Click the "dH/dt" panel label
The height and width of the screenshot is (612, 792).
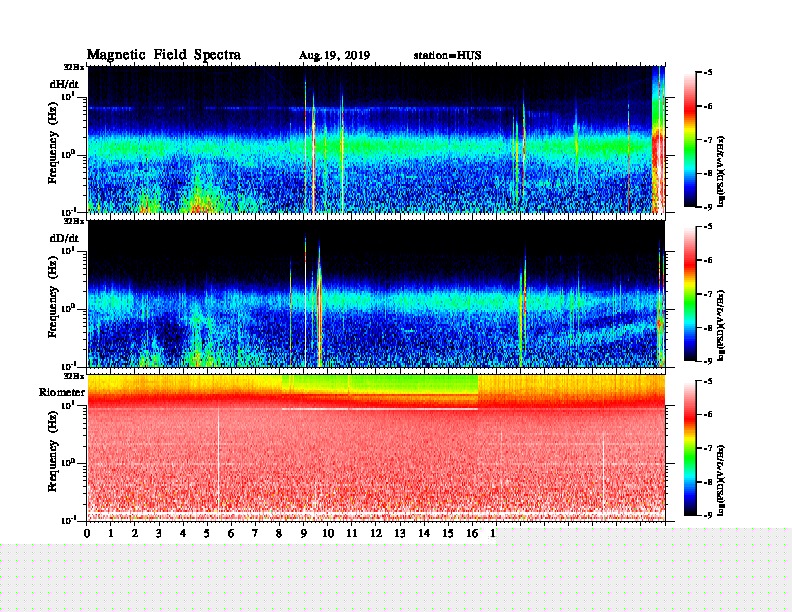pos(64,84)
